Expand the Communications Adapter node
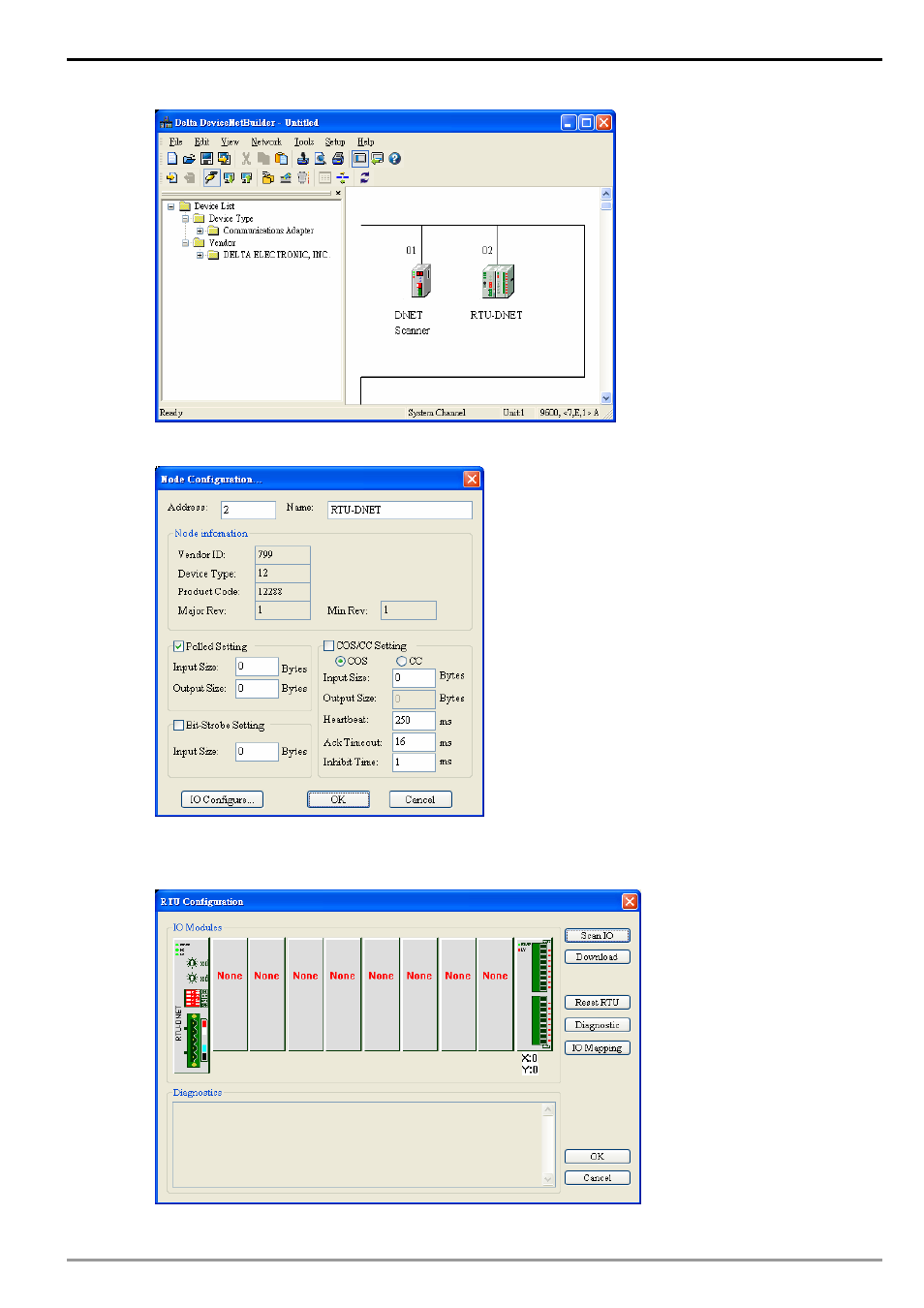This screenshot has width=924, height=1308. coord(200,231)
